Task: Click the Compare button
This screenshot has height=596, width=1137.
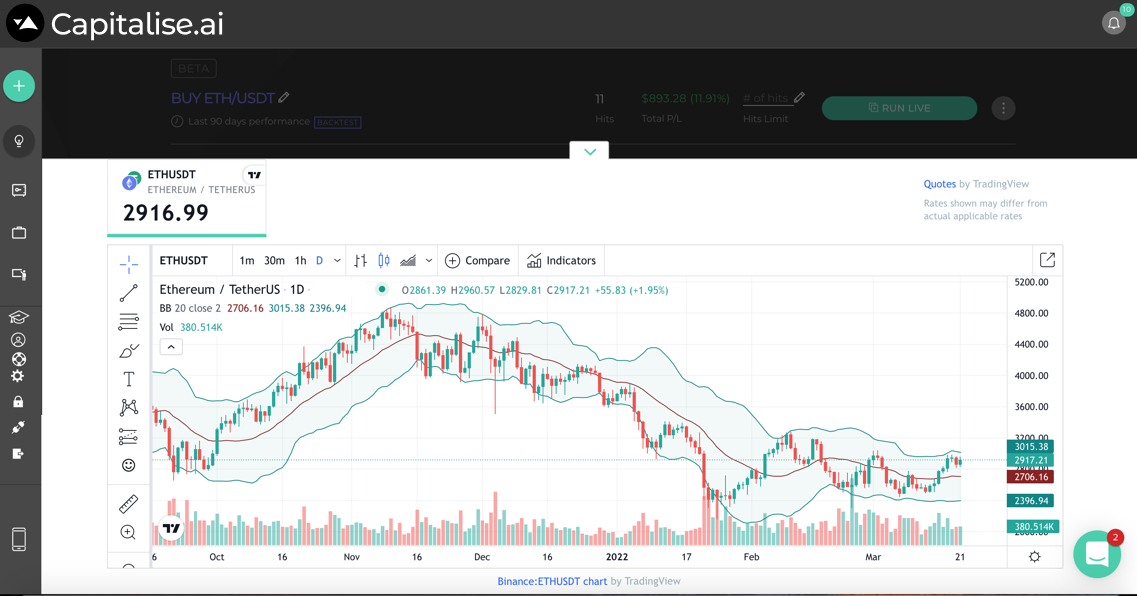Action: (477, 261)
